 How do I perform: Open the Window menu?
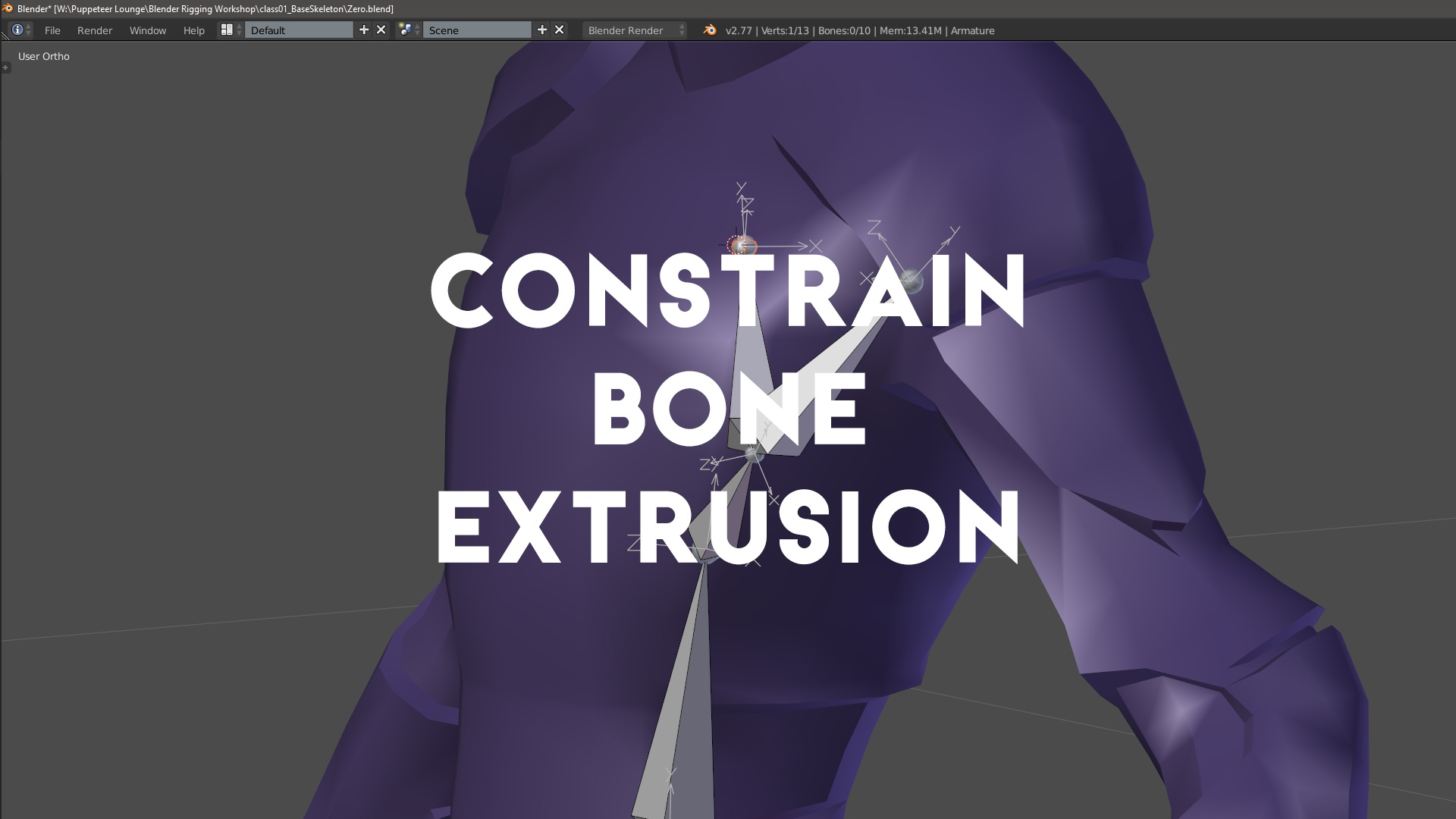tap(148, 30)
